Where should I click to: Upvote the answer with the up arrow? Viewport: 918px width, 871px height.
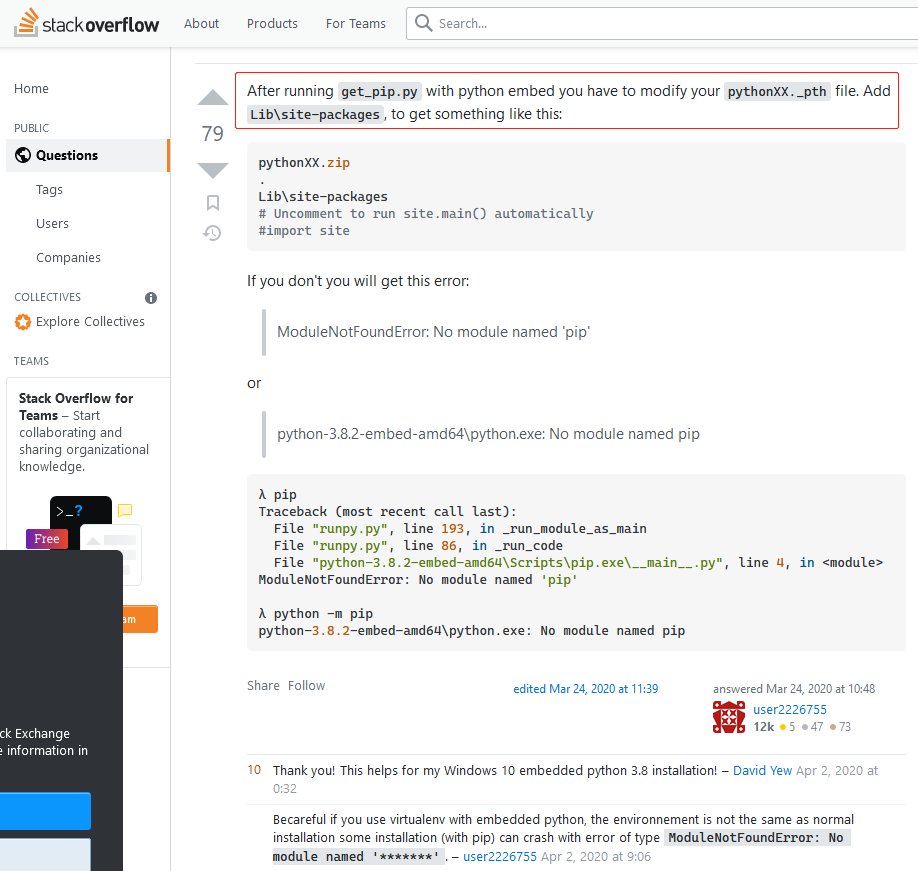click(x=213, y=98)
